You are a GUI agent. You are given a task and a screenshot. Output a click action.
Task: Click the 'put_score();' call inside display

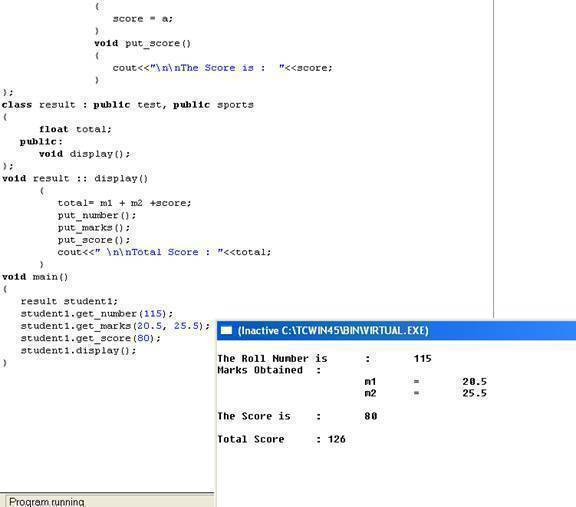[x=94, y=240]
